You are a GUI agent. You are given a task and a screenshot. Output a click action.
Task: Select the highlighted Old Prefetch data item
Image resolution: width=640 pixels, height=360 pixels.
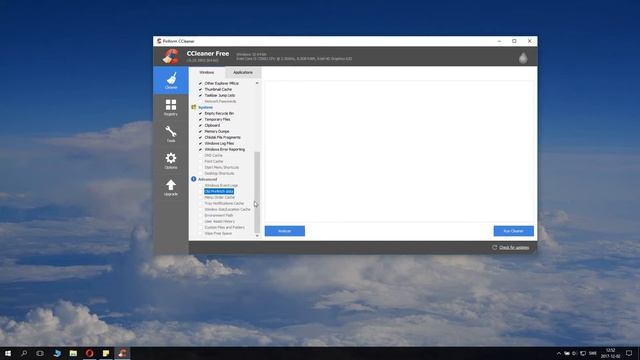click(x=219, y=191)
